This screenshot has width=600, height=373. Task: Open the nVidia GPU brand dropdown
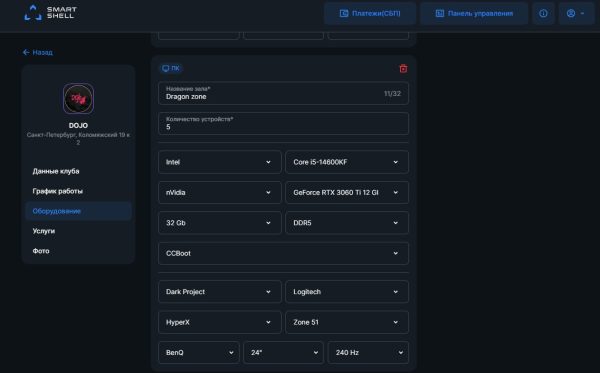pyautogui.click(x=220, y=192)
